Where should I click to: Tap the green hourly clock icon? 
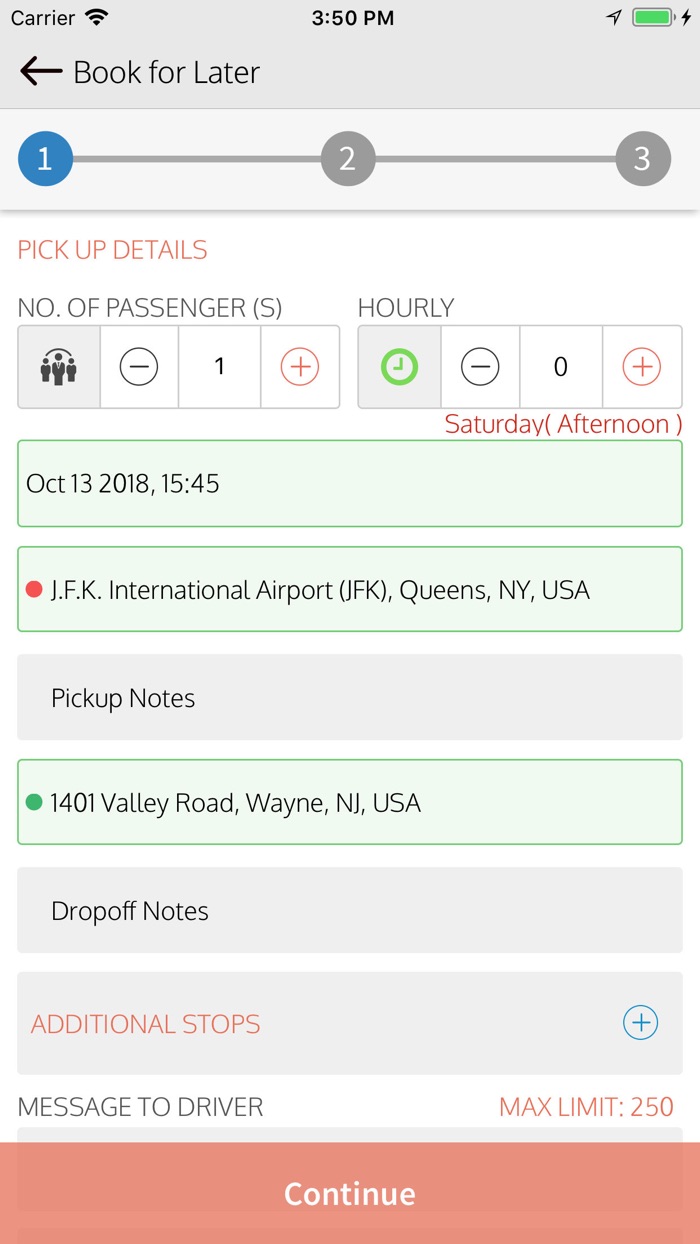click(x=399, y=367)
